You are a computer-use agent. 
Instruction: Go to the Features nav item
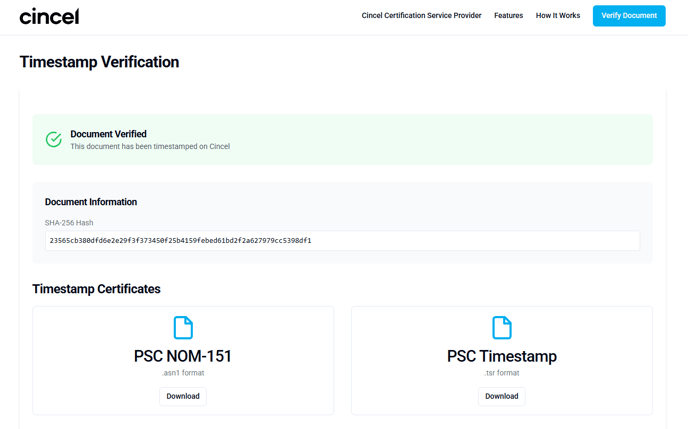(508, 16)
